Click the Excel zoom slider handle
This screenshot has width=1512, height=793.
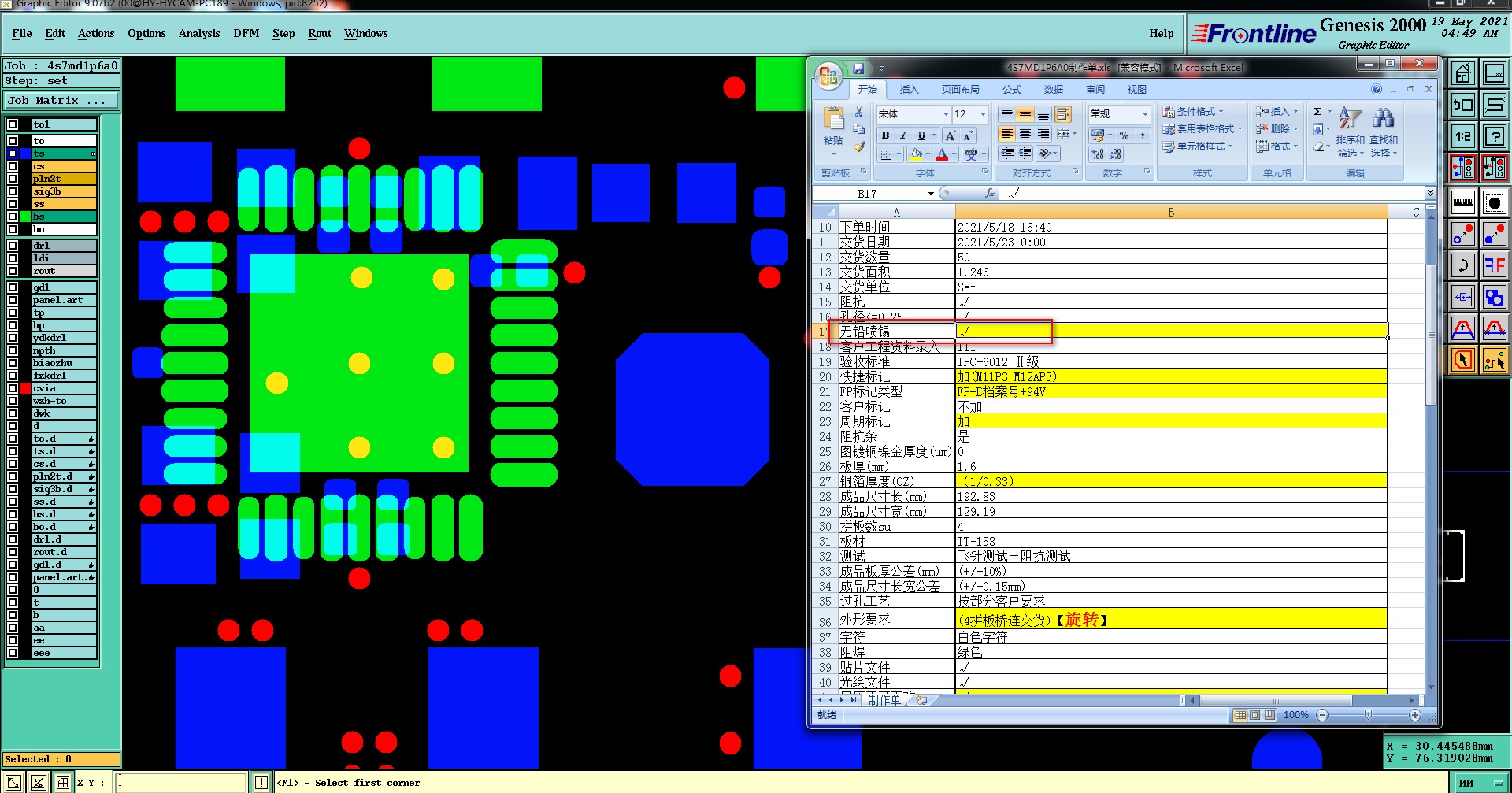tap(1369, 715)
